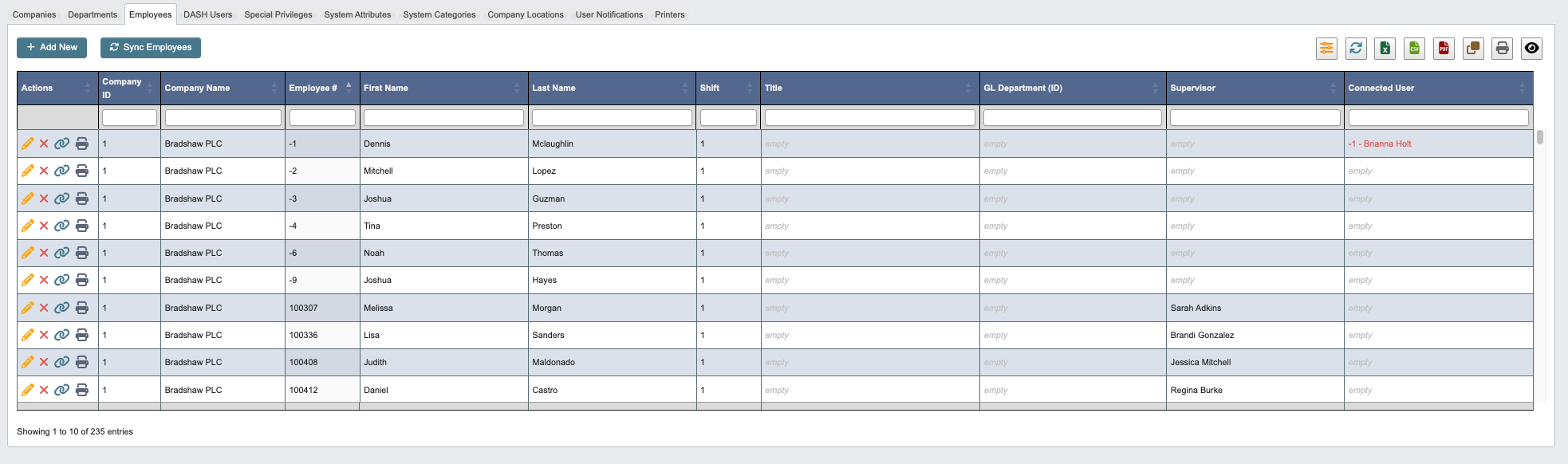
Task: Edit Dennis Mclaughlin's record with the pencil
Action: [x=28, y=144]
